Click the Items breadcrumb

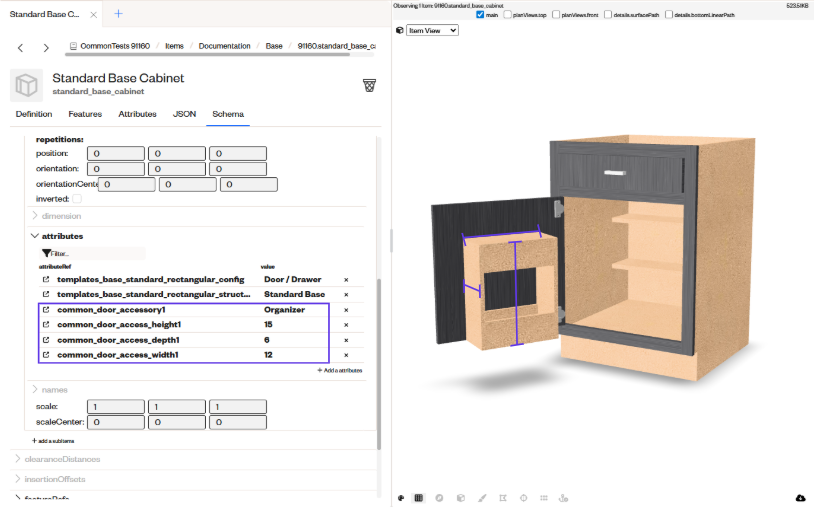(x=174, y=46)
